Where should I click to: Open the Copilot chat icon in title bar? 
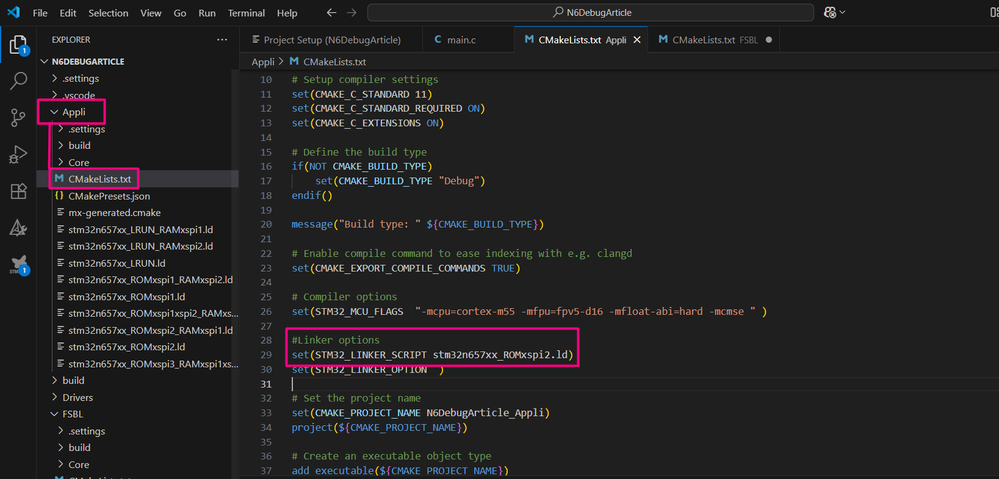click(x=830, y=13)
